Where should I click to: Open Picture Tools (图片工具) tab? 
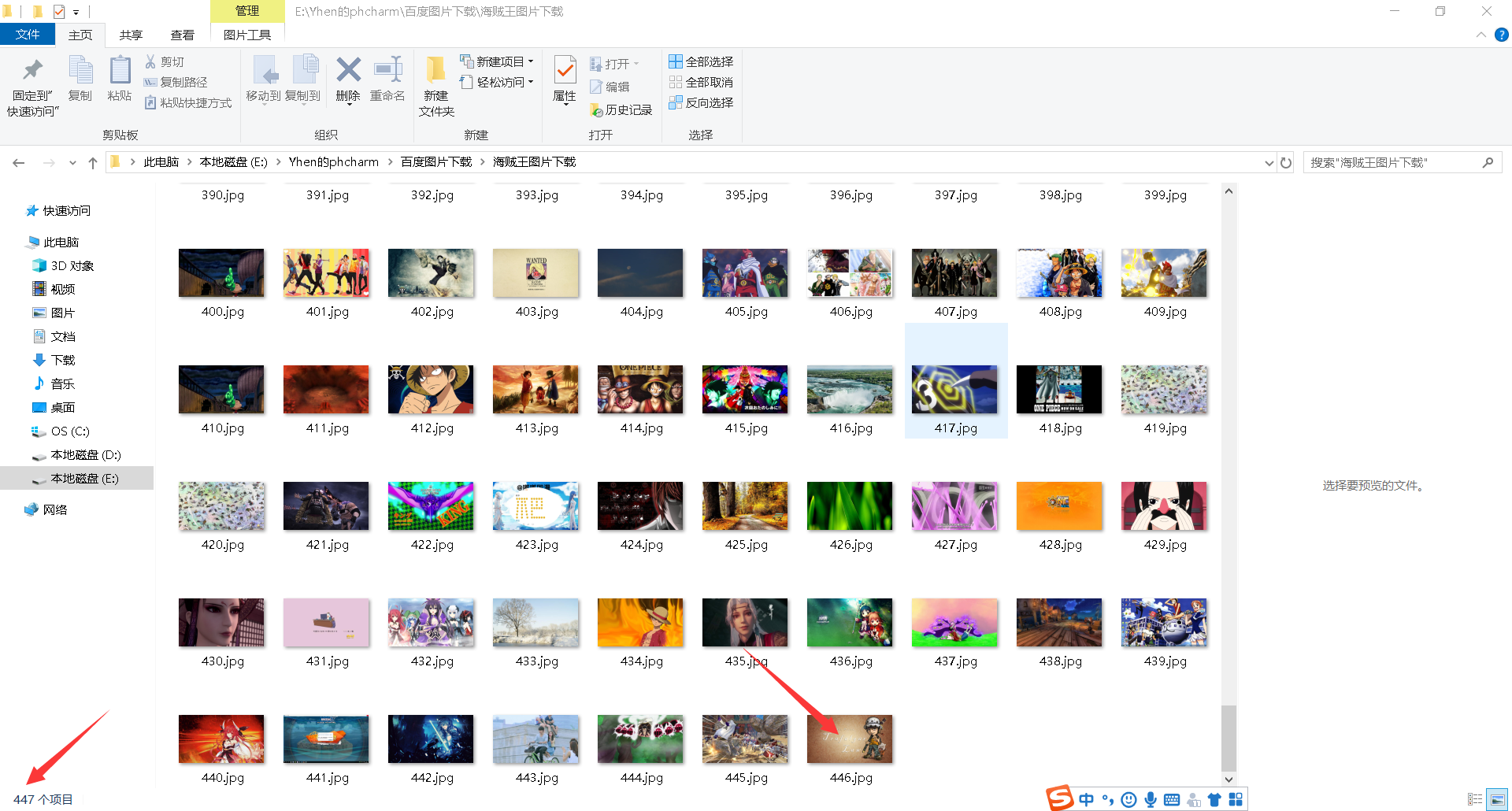point(247,35)
